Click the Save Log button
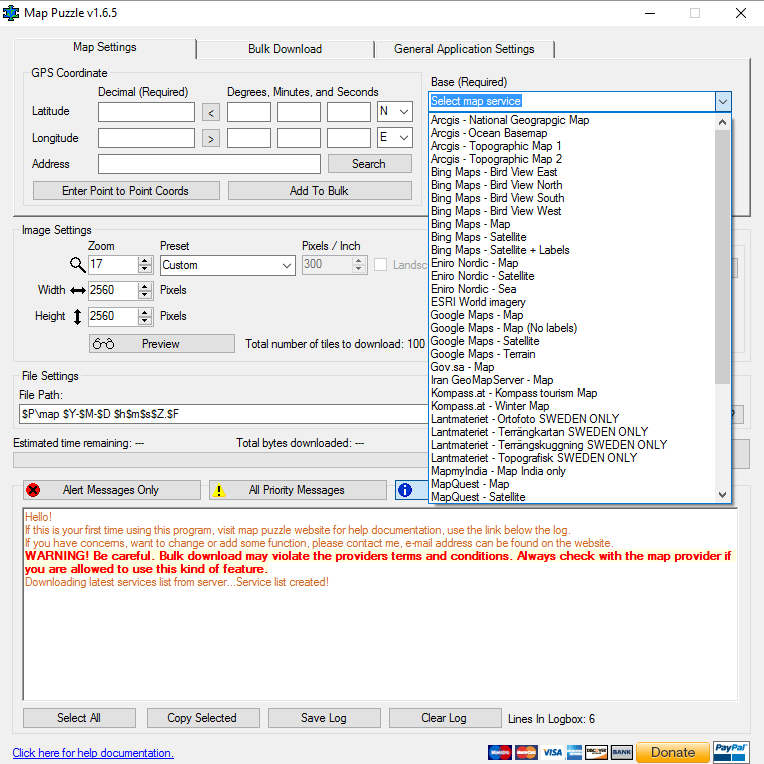The height and width of the screenshot is (764, 764). [324, 718]
